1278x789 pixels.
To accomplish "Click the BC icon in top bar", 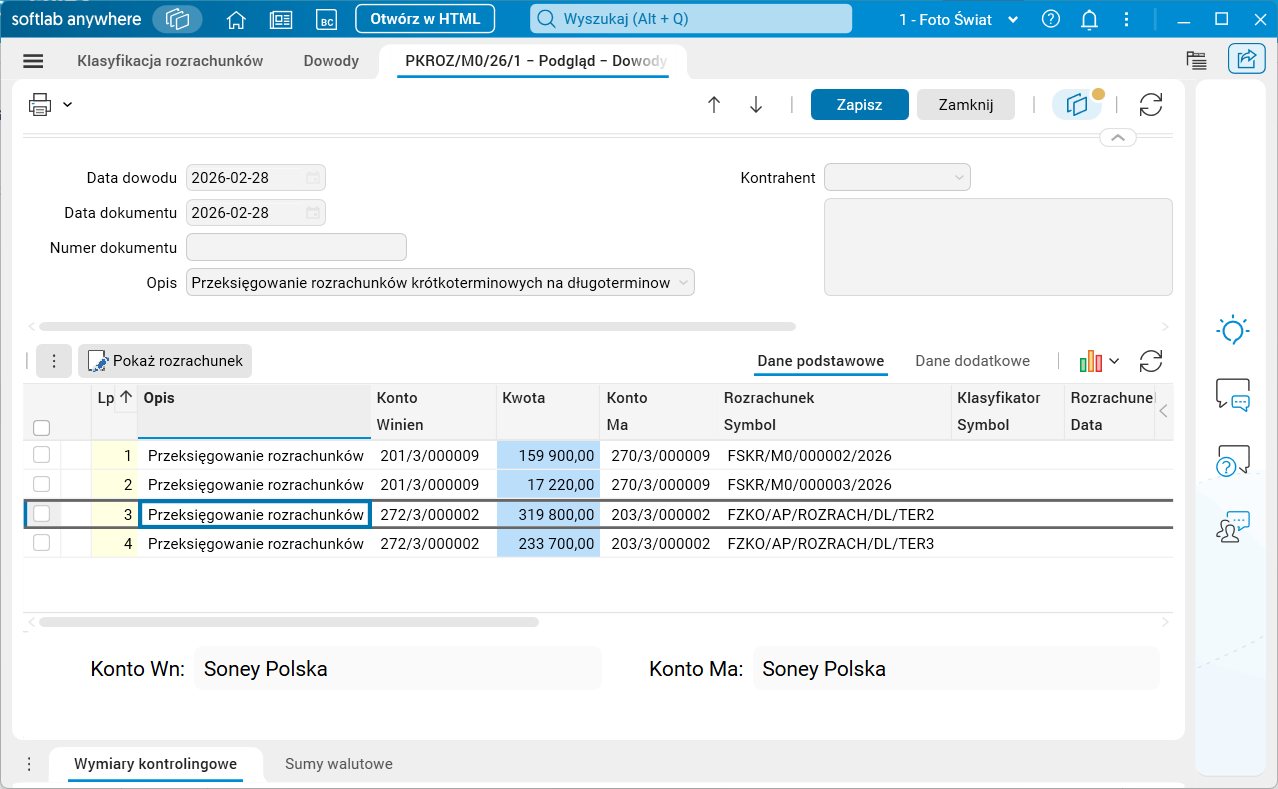I will click(326, 19).
